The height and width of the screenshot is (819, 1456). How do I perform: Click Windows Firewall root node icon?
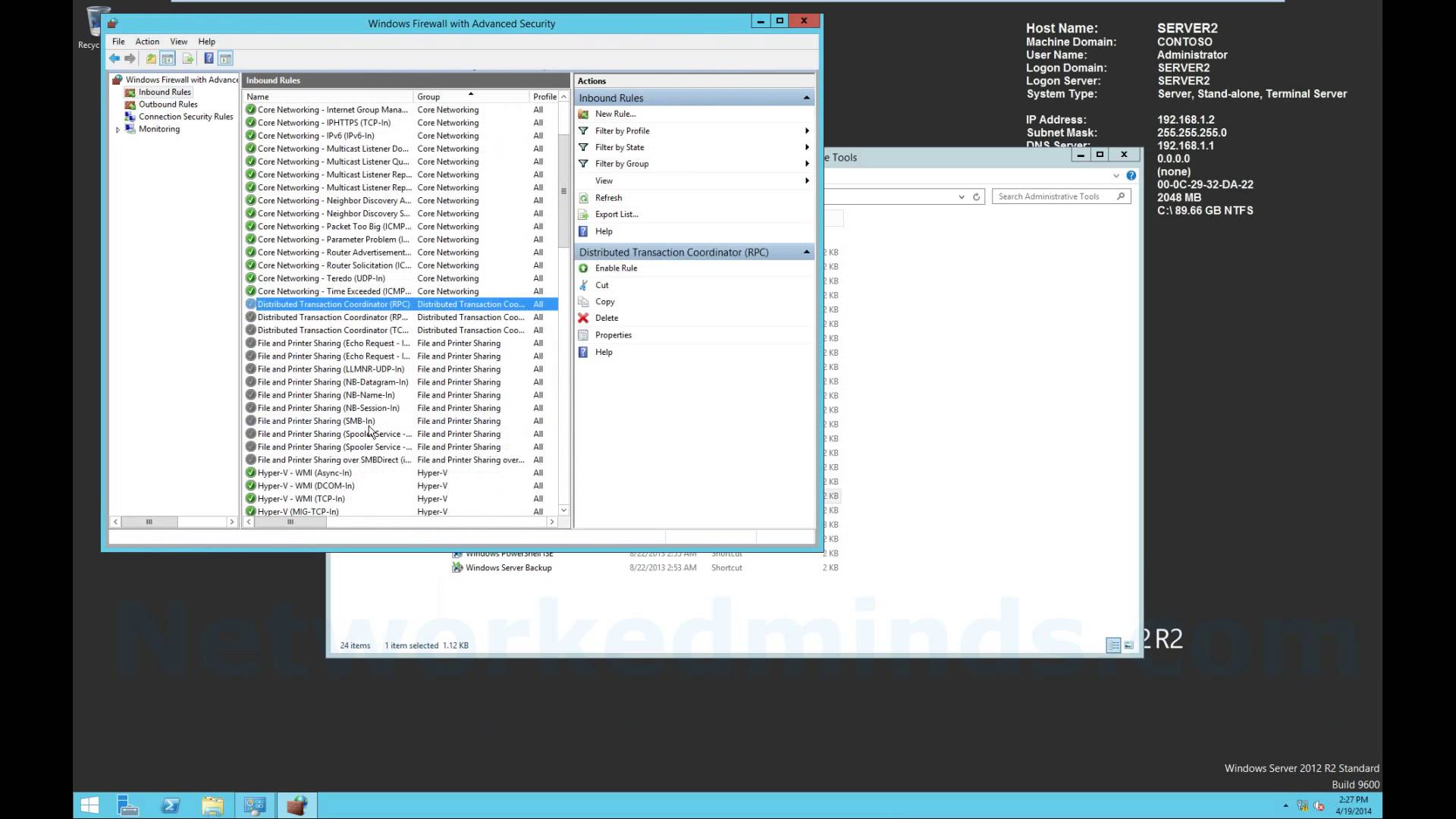[x=118, y=80]
